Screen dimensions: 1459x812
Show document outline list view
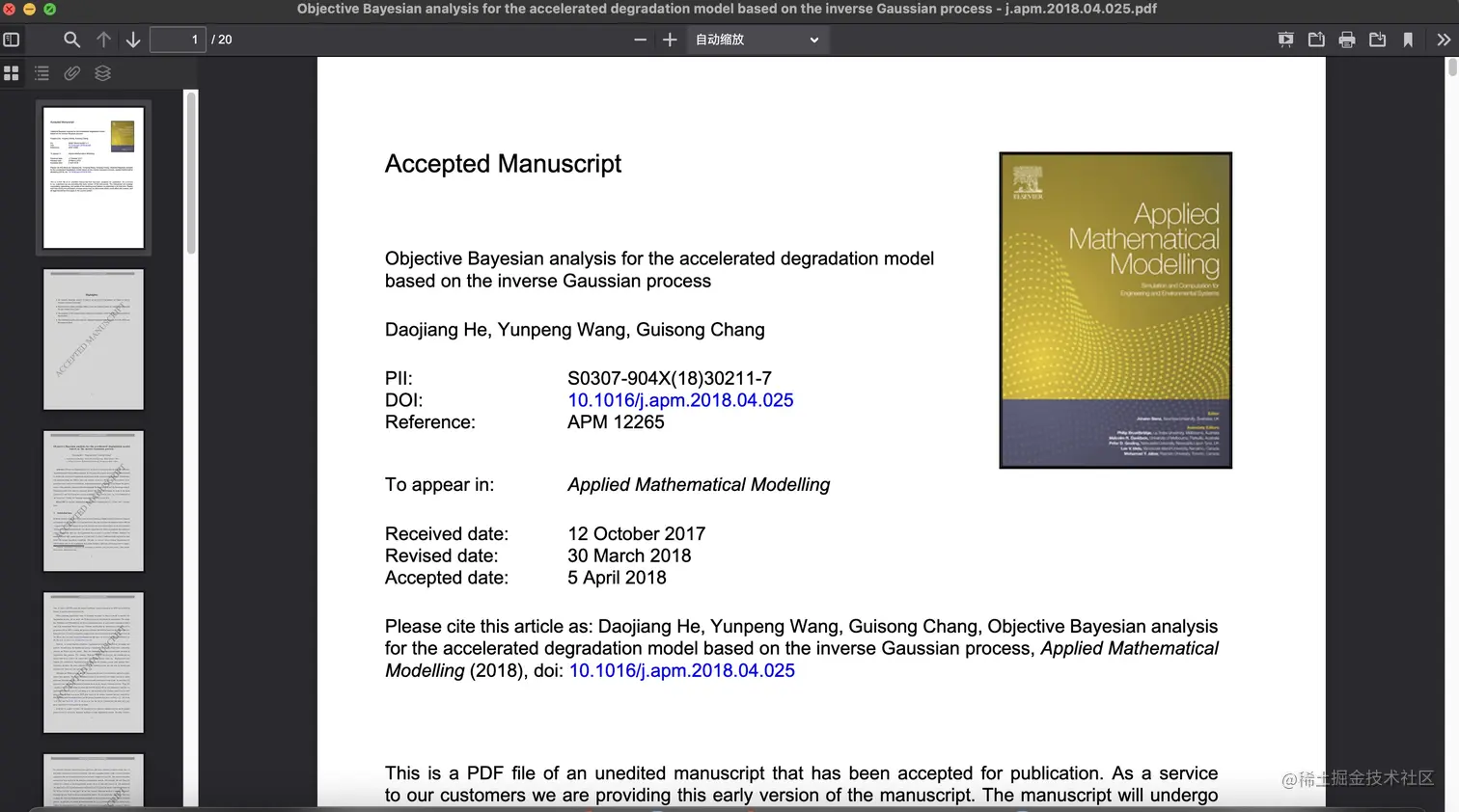click(x=41, y=73)
